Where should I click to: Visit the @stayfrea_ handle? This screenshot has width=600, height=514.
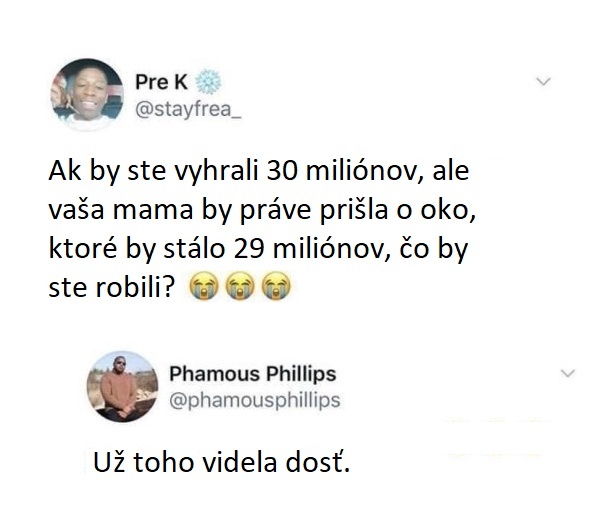click(x=188, y=110)
